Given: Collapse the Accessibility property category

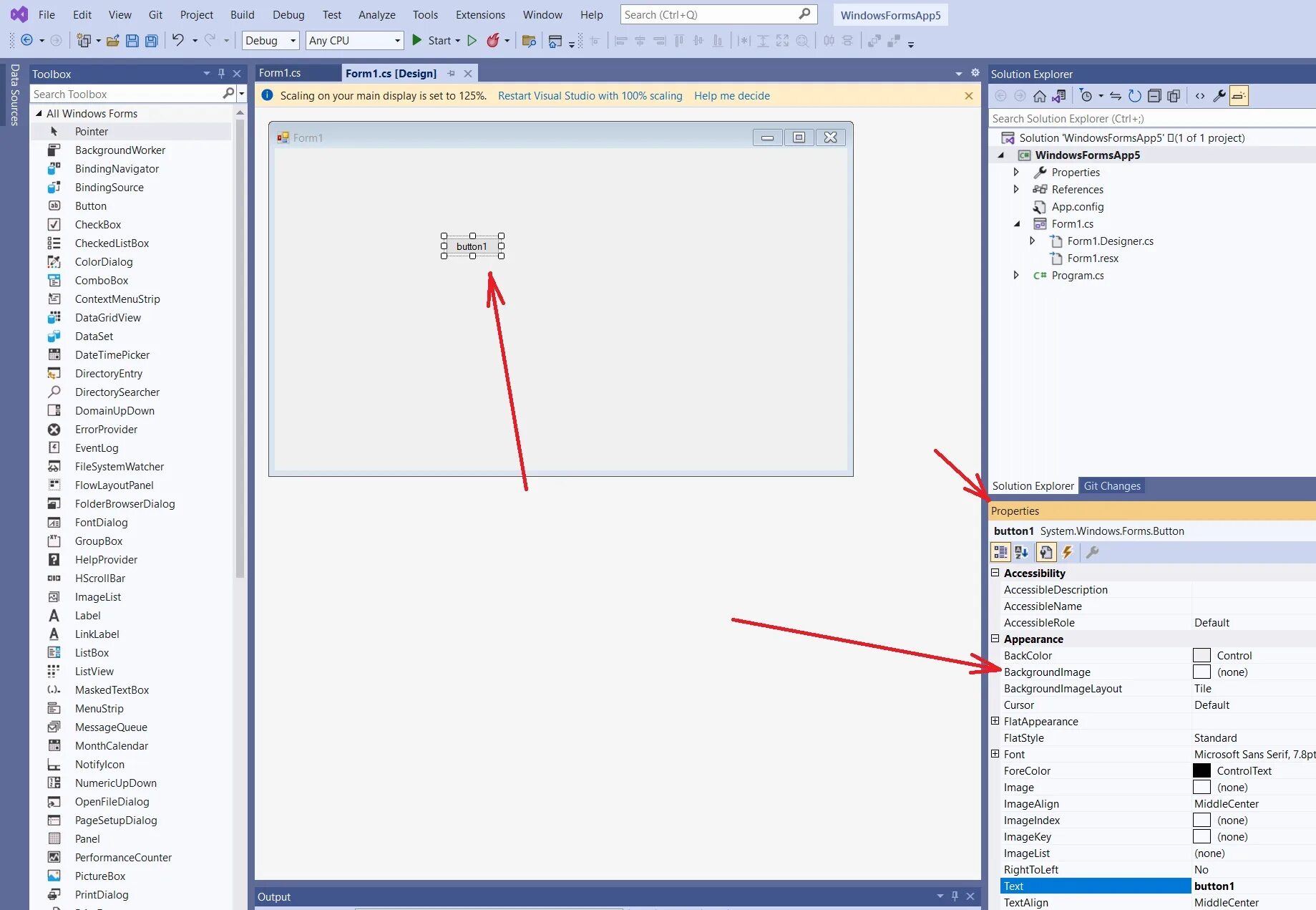Looking at the screenshot, I should [995, 573].
